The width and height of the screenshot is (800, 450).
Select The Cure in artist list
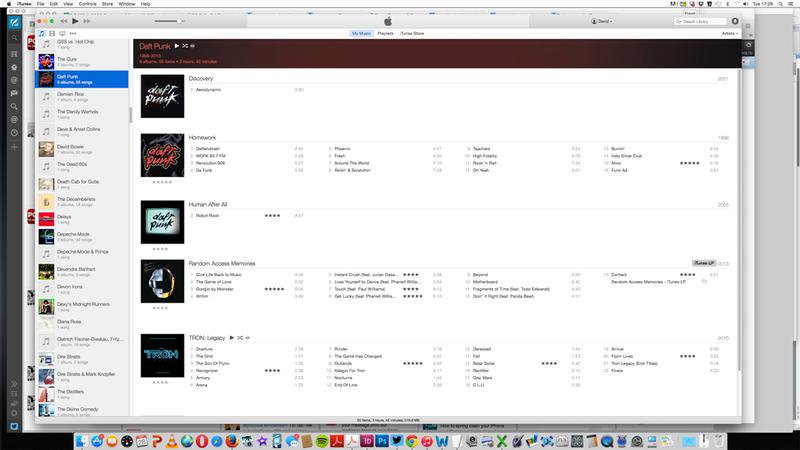[x=82, y=62]
